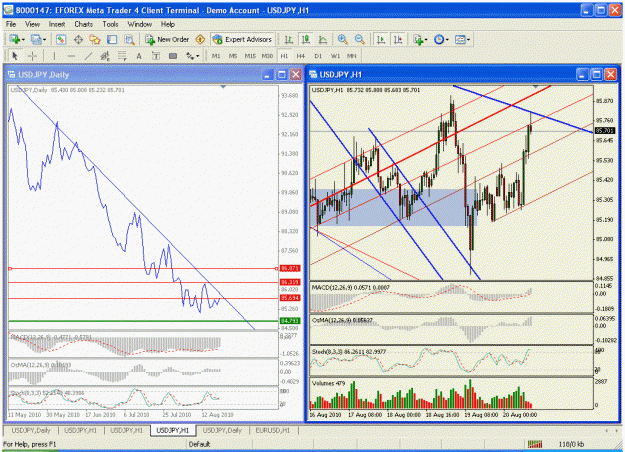
Task: Draw a vertical line tool
Action: [x=54, y=56]
